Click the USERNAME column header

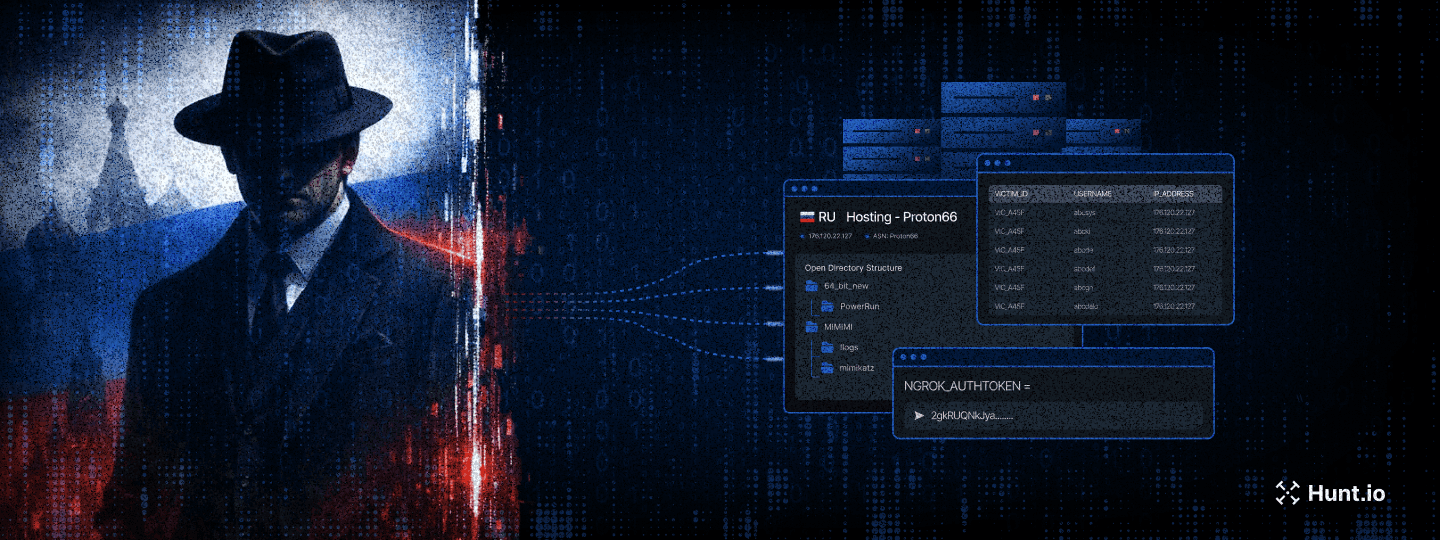click(x=1092, y=193)
